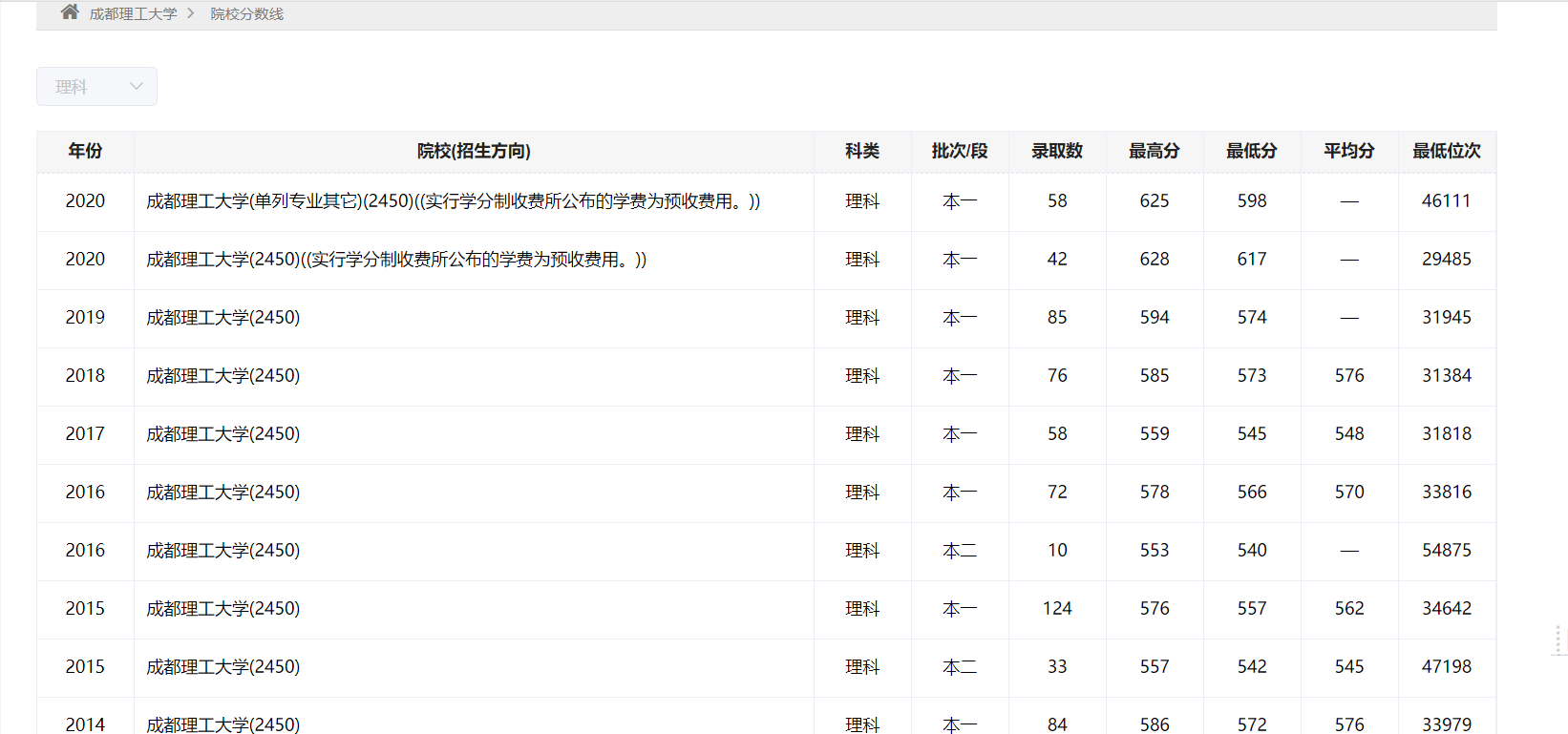Select highest score 625 cell

pyautogui.click(x=1155, y=201)
